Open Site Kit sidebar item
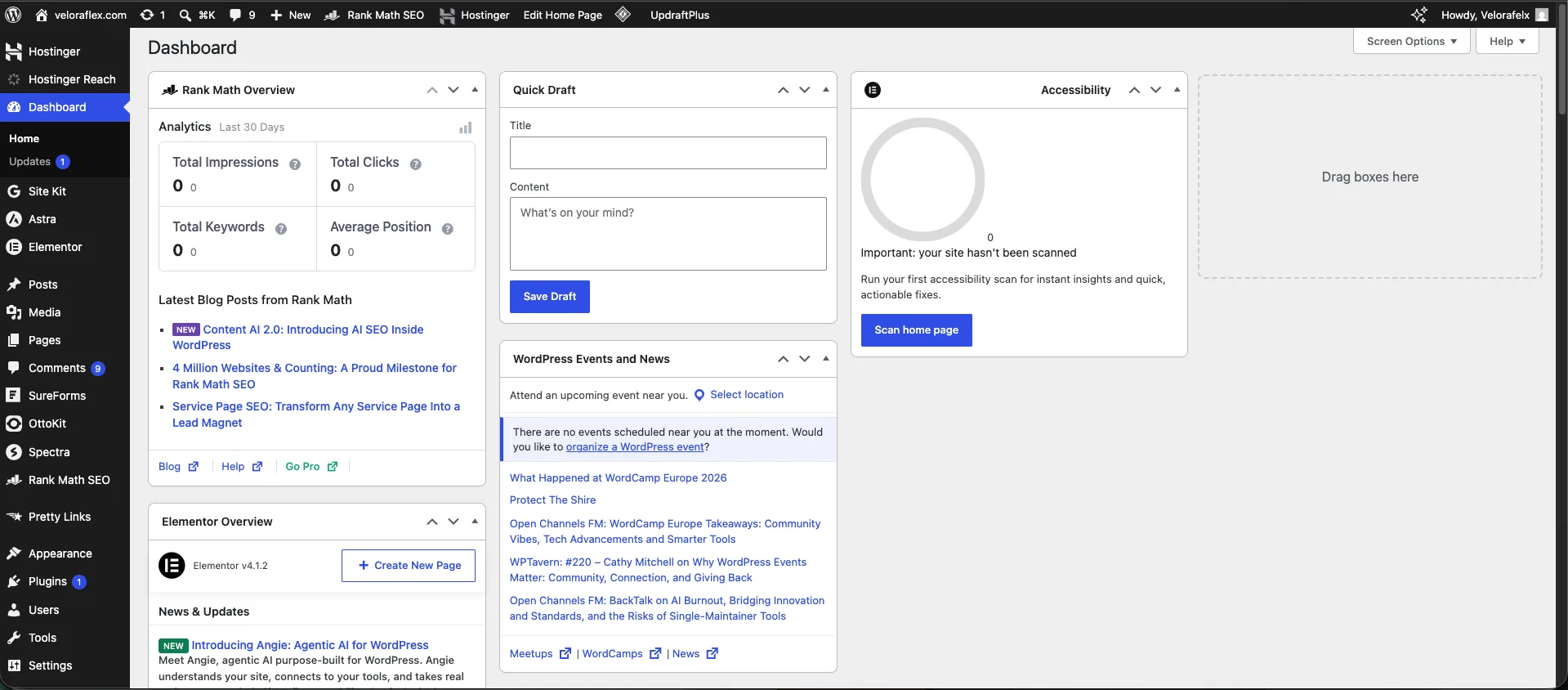 (x=65, y=191)
